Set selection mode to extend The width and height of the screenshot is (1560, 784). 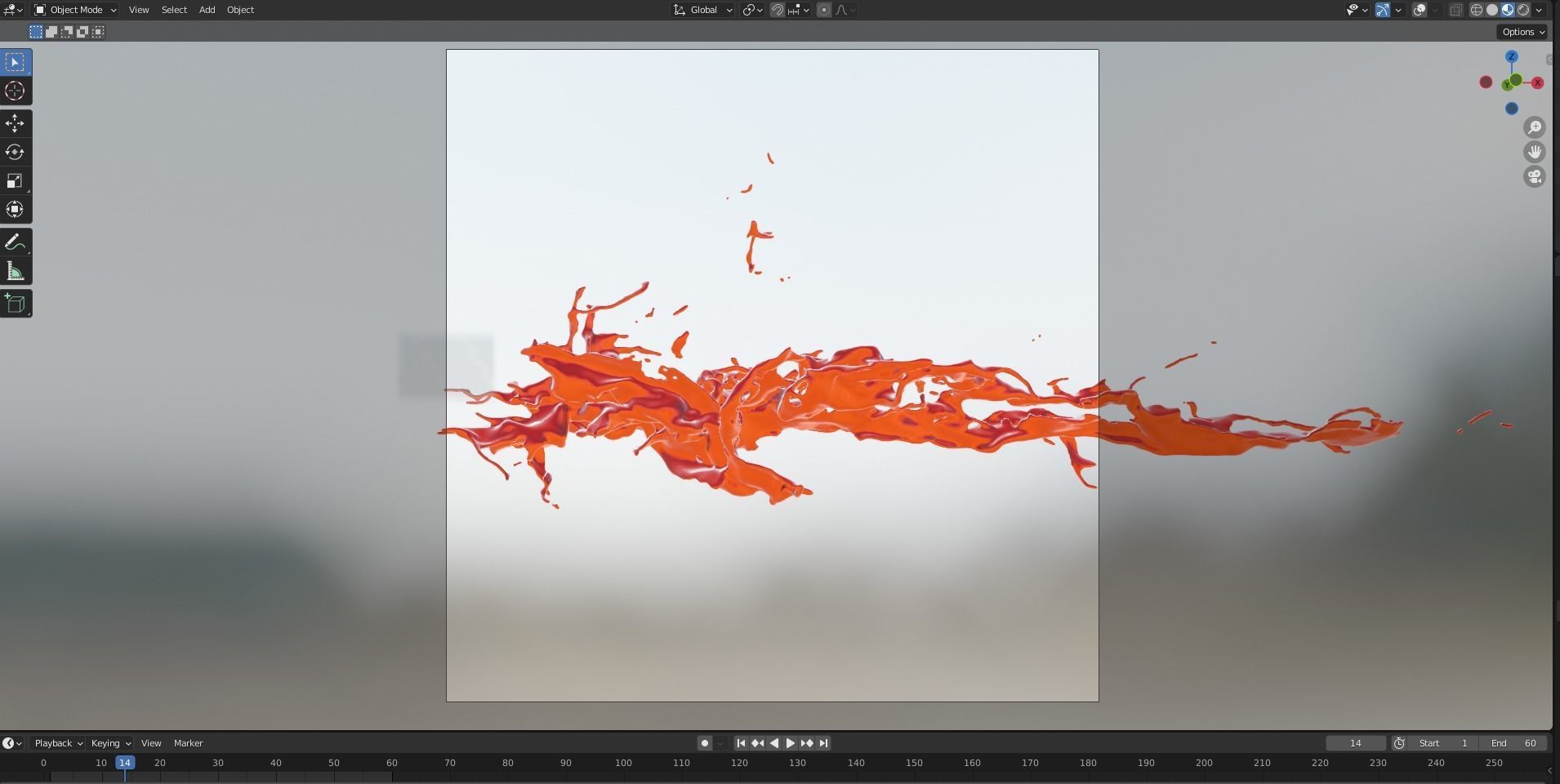[x=51, y=32]
